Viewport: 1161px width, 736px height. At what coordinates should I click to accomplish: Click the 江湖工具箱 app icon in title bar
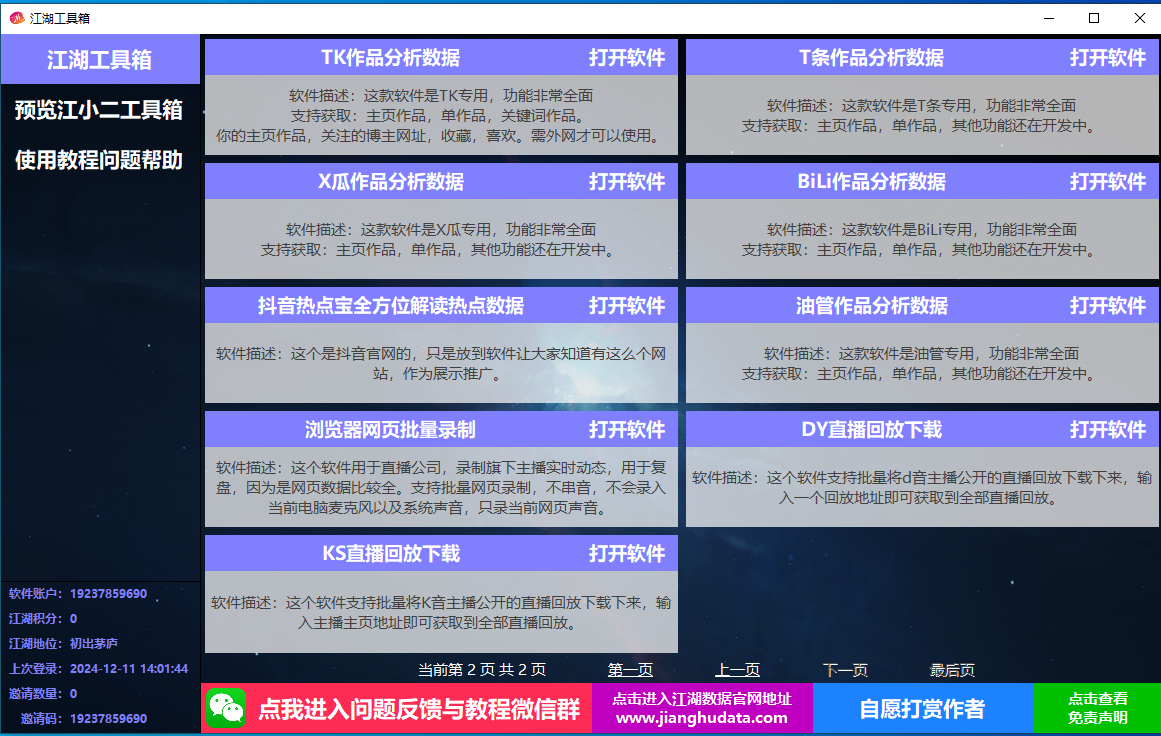(x=16, y=18)
